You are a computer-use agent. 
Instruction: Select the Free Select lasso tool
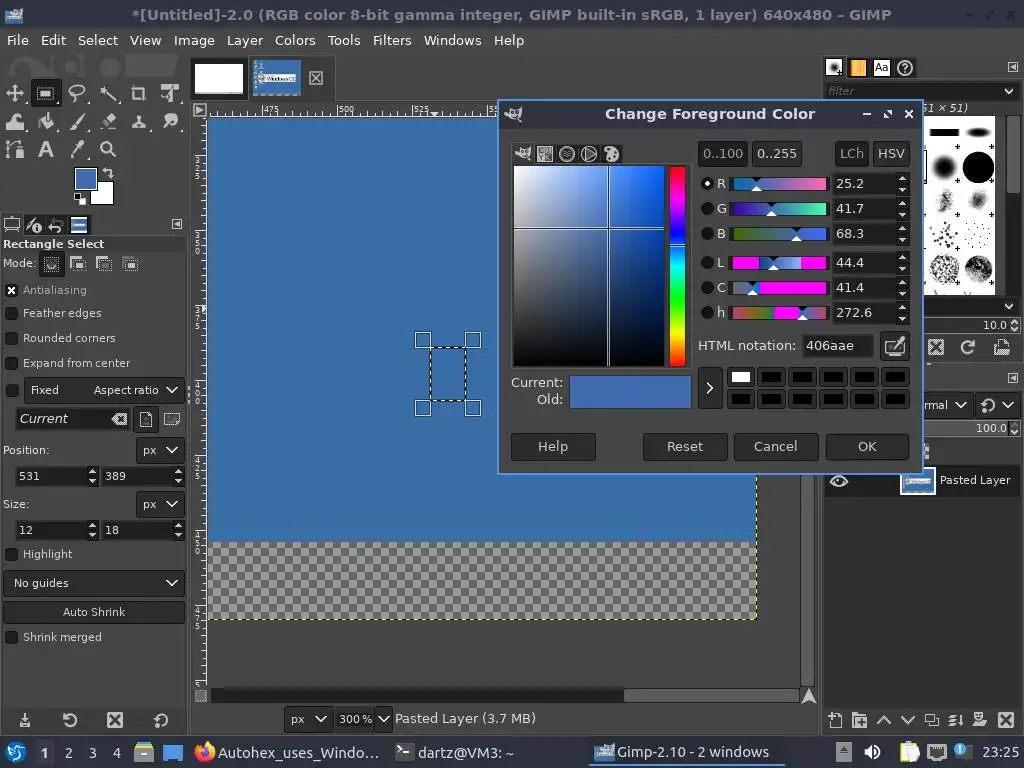click(77, 94)
